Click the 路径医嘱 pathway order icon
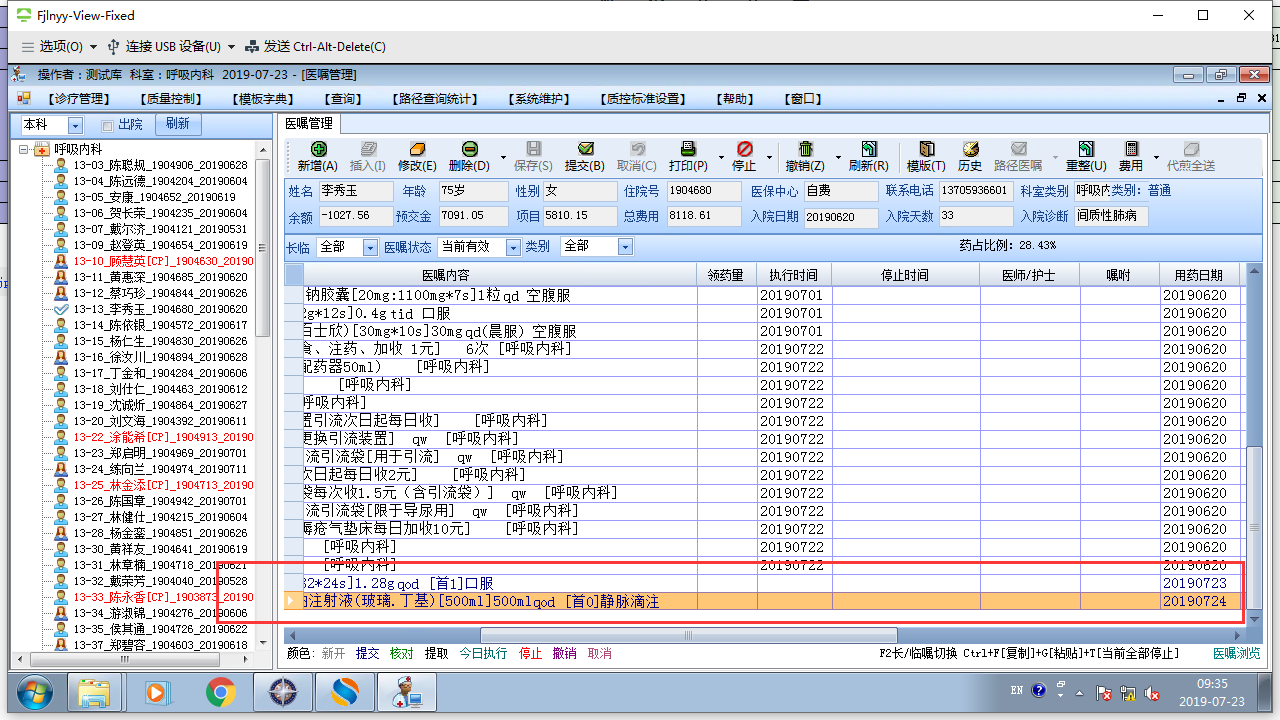This screenshot has height=720, width=1280. [x=1019, y=149]
